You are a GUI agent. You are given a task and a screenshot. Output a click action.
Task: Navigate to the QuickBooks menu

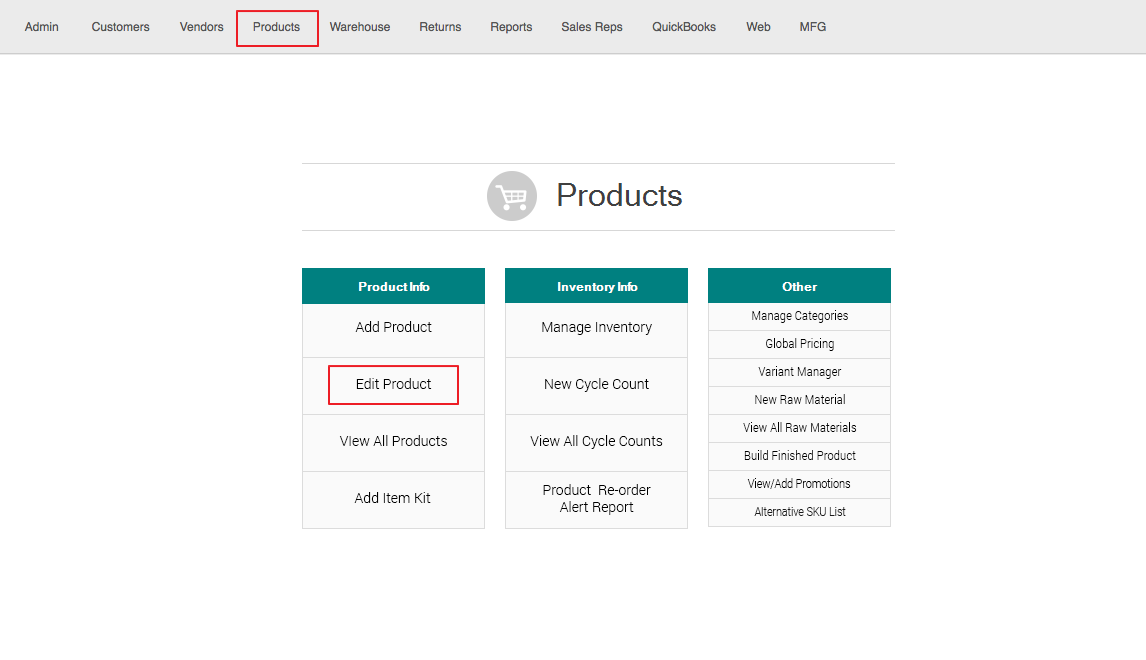click(684, 27)
